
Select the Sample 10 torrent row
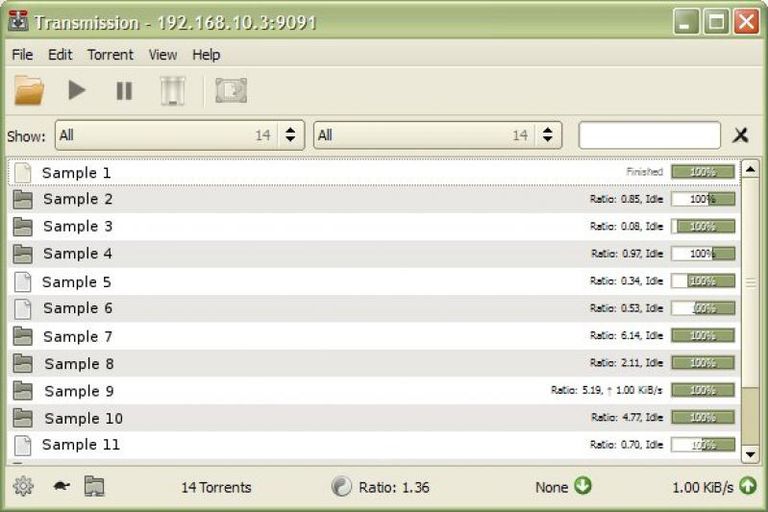374,418
